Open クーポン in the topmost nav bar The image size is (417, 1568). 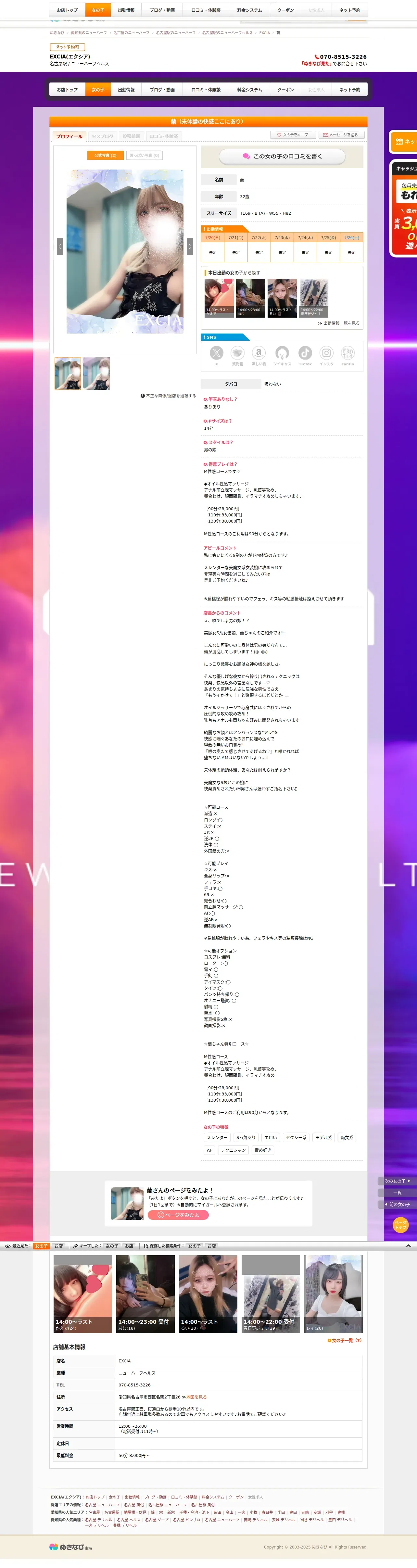pyautogui.click(x=285, y=10)
